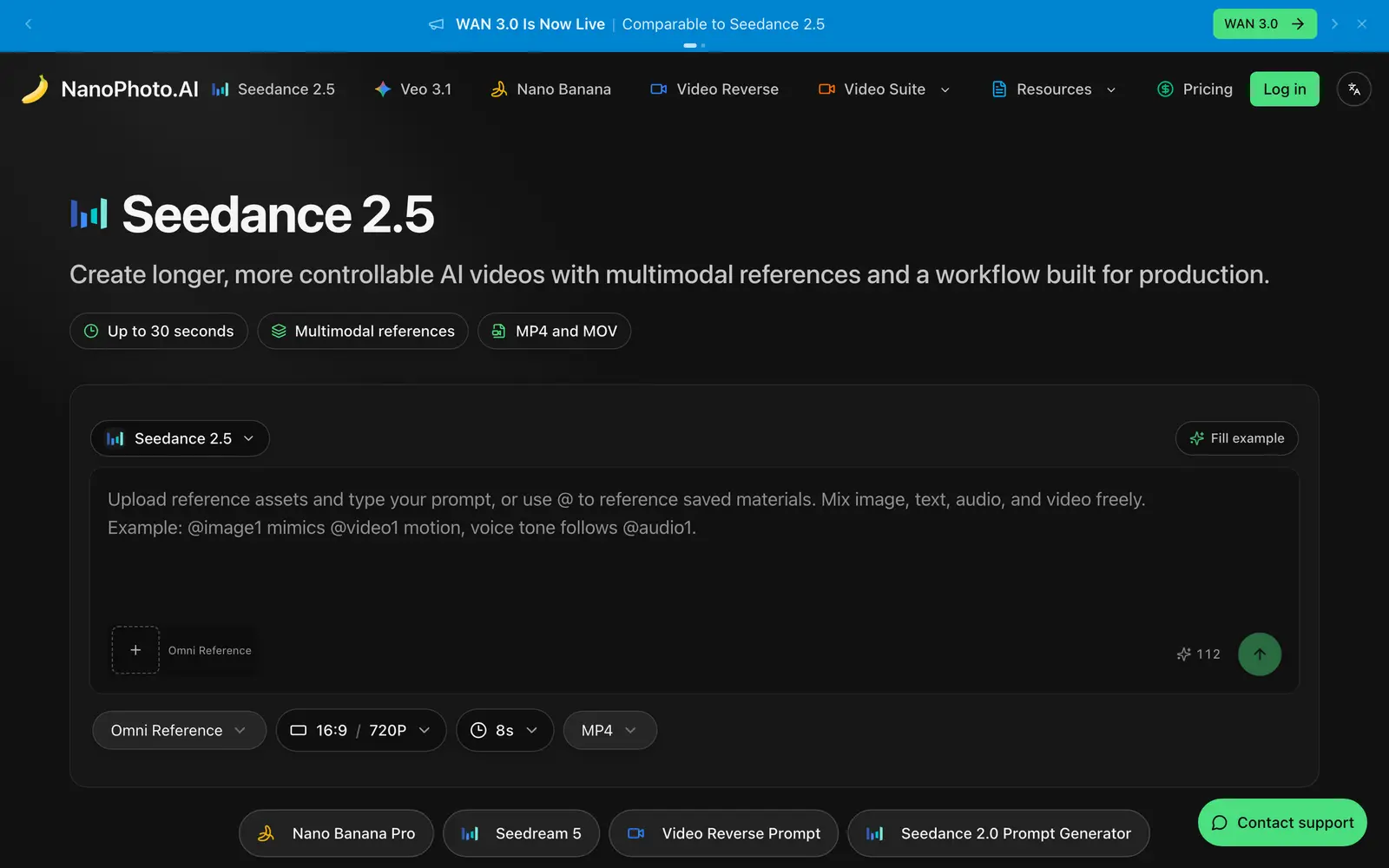Close the announcement banner
The height and width of the screenshot is (868, 1389).
pyautogui.click(x=1362, y=24)
